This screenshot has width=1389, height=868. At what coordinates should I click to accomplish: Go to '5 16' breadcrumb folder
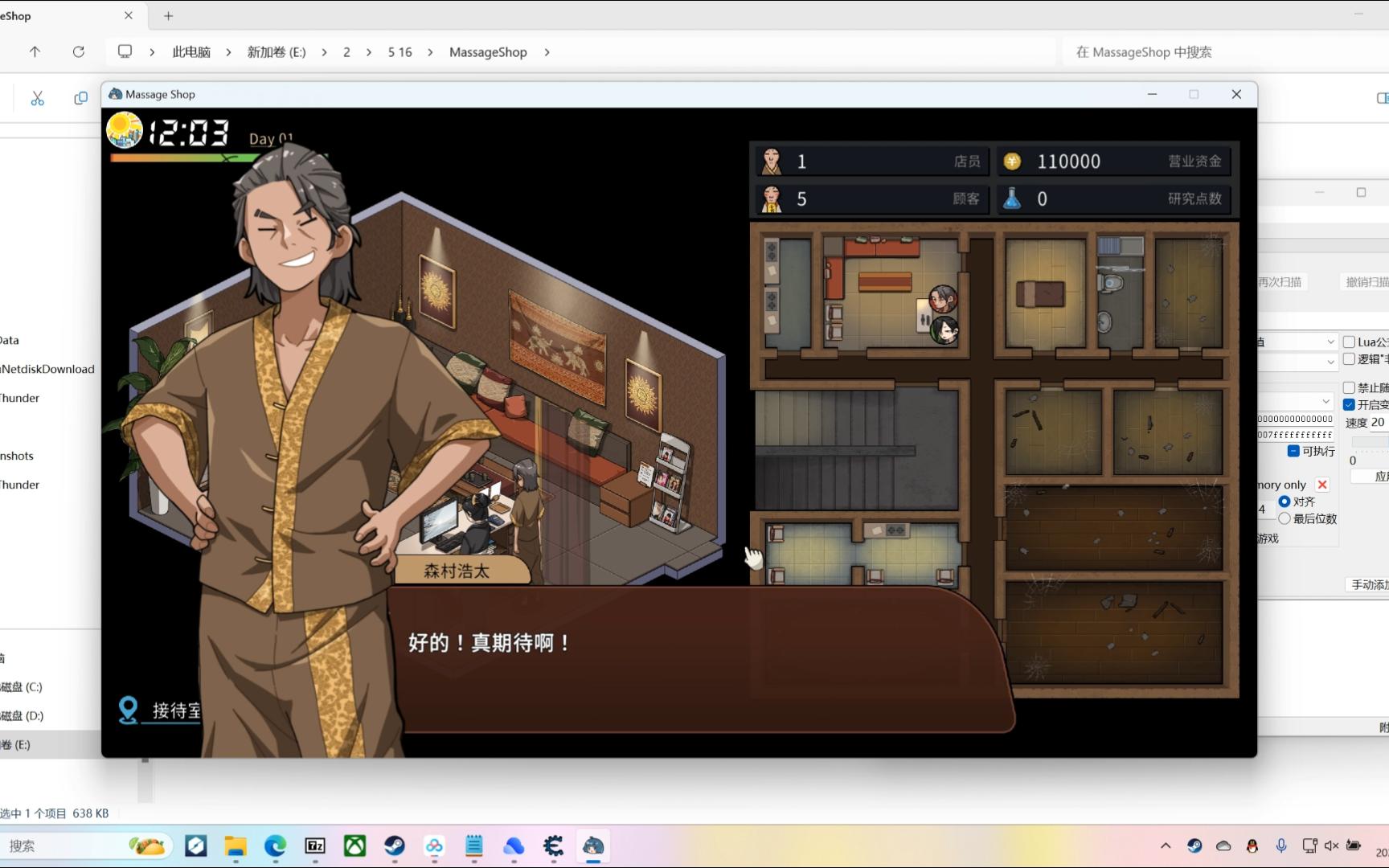point(399,52)
